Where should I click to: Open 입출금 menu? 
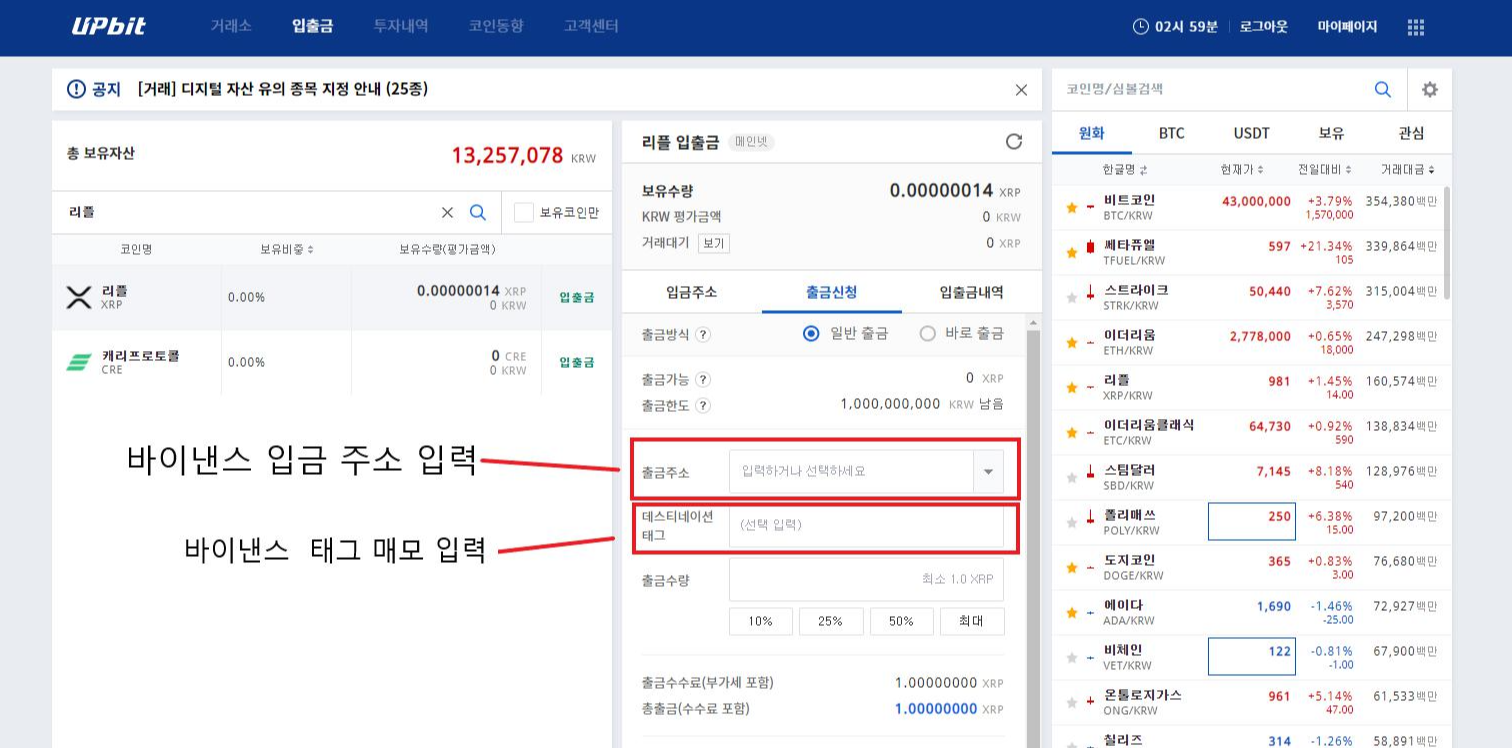click(313, 27)
